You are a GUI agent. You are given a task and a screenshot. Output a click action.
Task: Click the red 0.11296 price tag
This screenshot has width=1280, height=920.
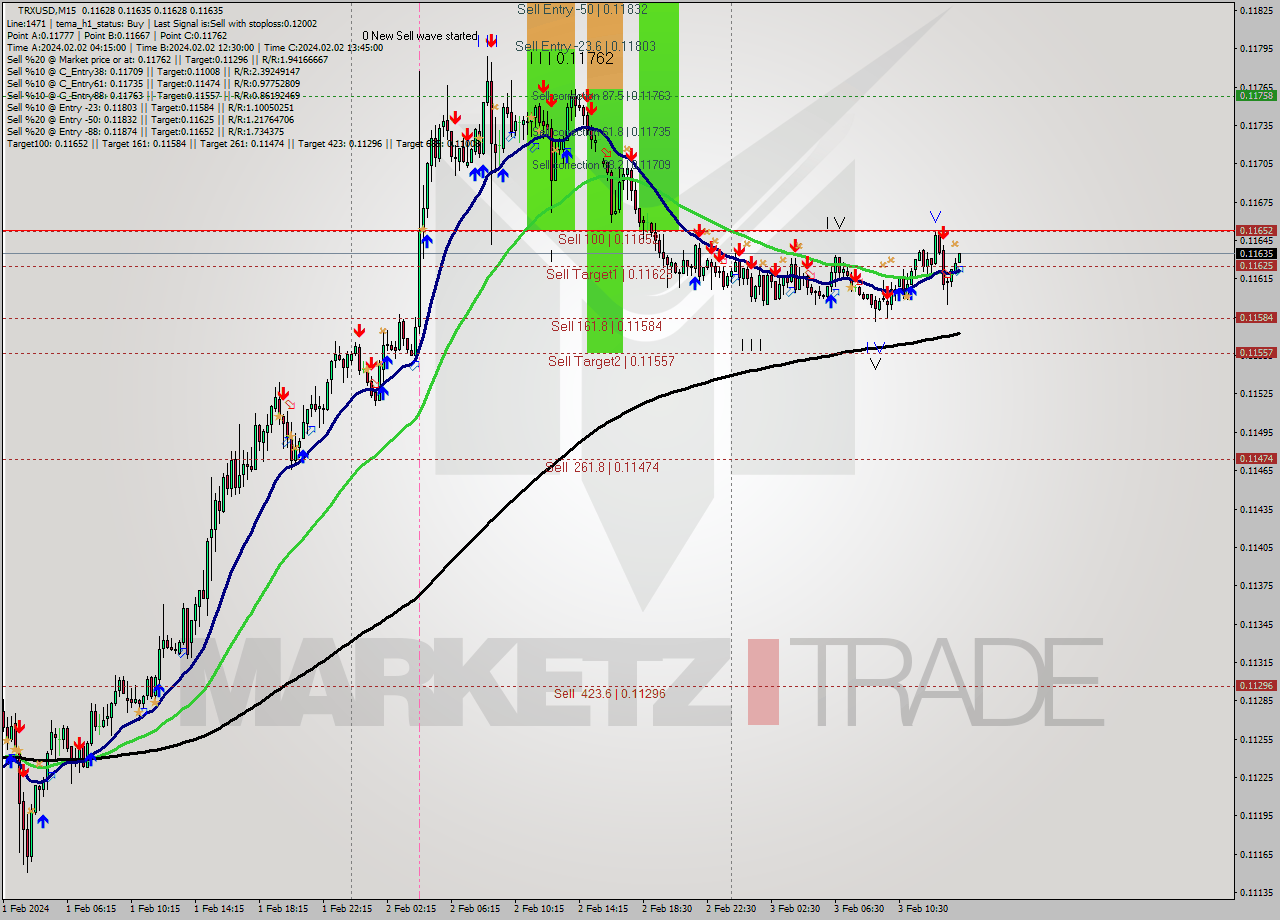(x=1256, y=685)
